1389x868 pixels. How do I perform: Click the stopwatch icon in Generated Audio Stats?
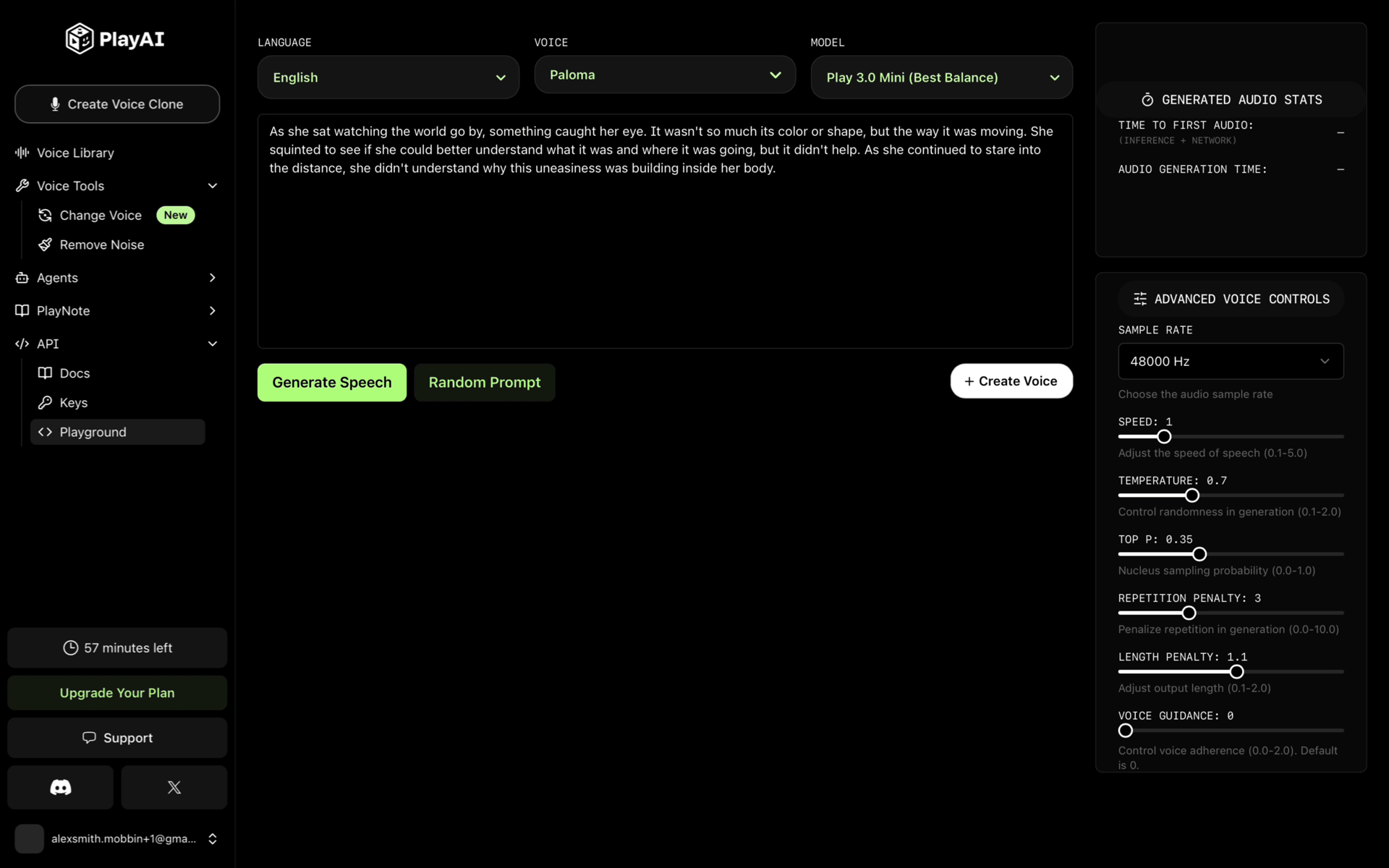(1147, 100)
